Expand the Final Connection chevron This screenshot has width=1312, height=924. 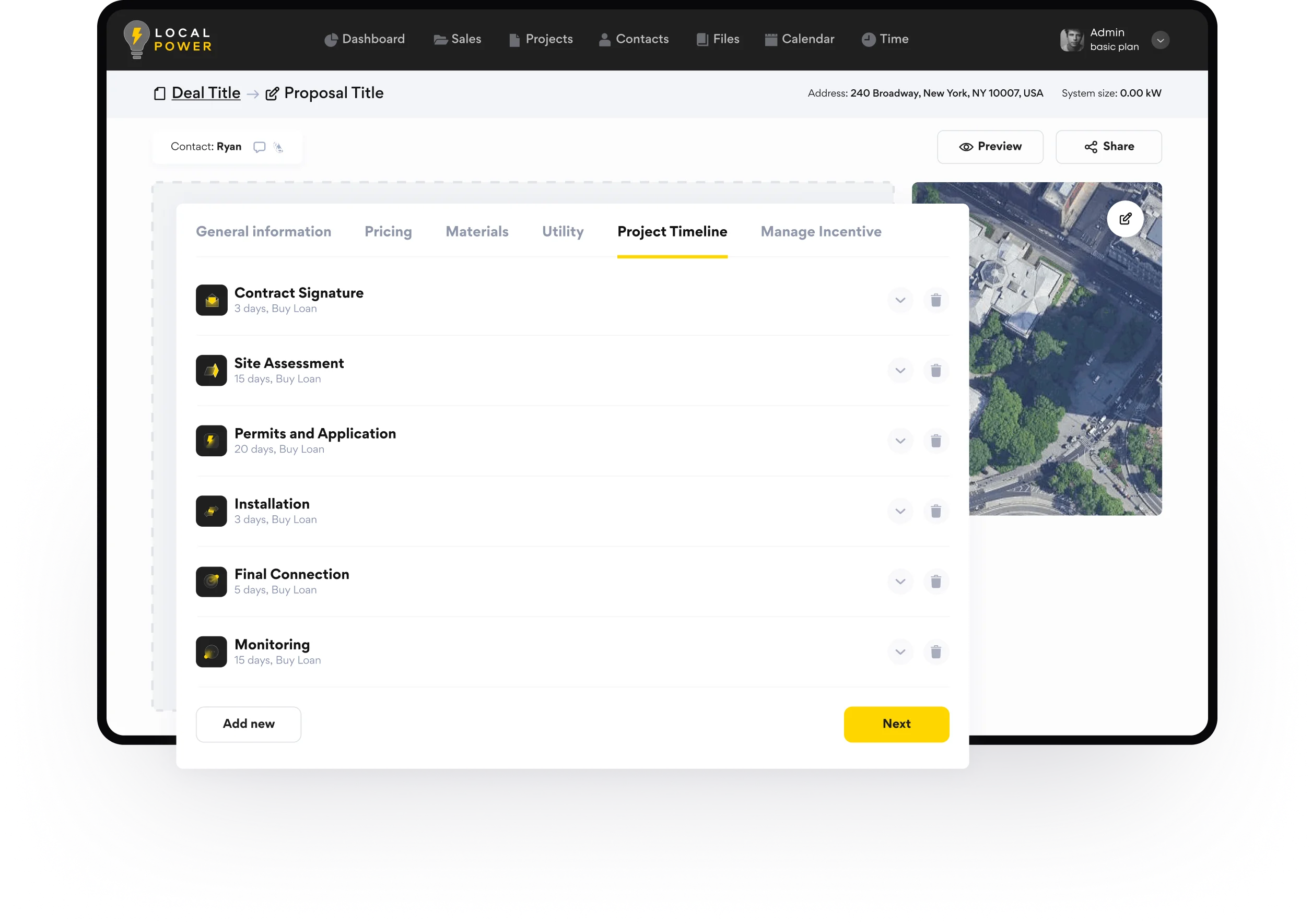900,582
